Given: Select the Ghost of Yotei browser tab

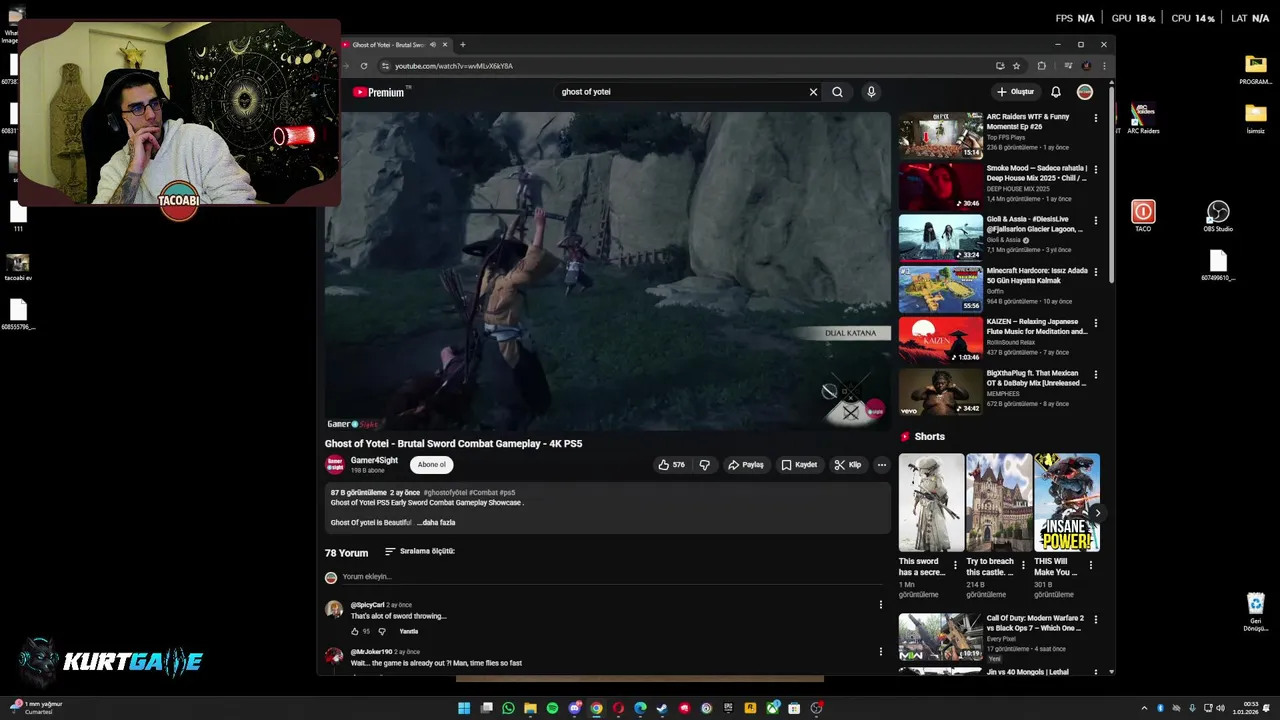Looking at the screenshot, I should (x=395, y=45).
